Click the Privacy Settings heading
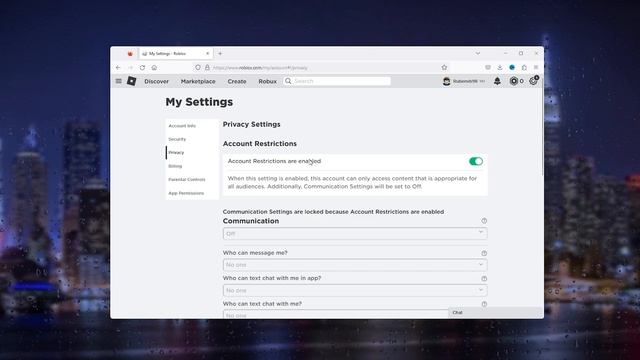This screenshot has width=640, height=360. tap(251, 124)
